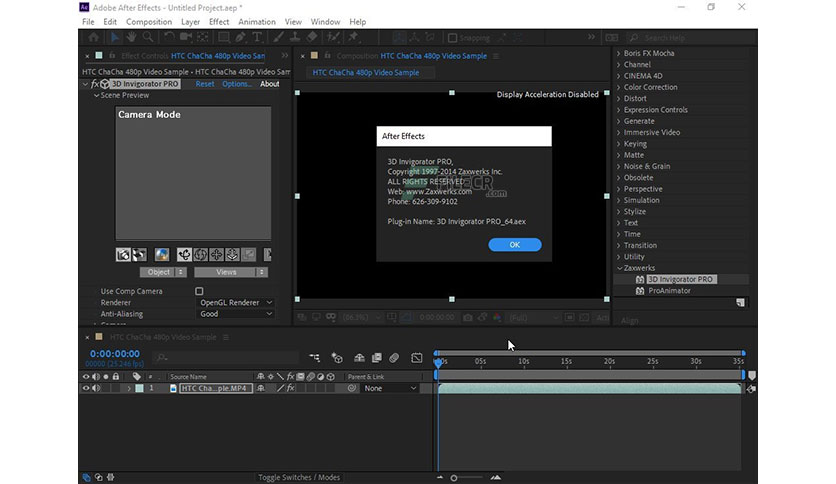Select the Camera tool in the toolbar
This screenshot has height=484, width=836.
click(186, 37)
